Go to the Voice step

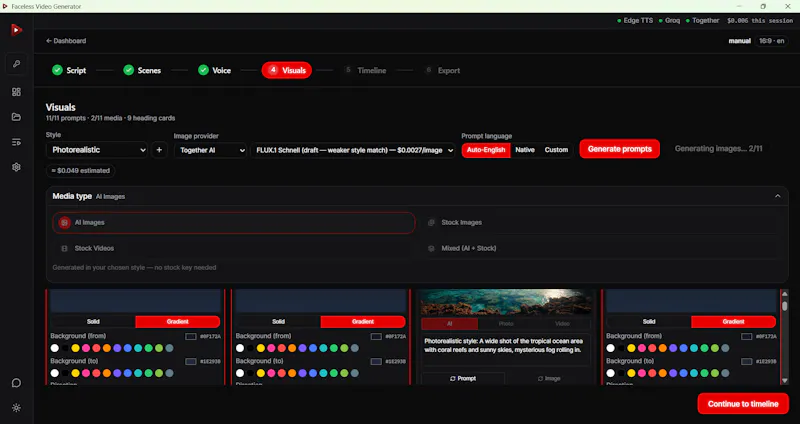214,70
